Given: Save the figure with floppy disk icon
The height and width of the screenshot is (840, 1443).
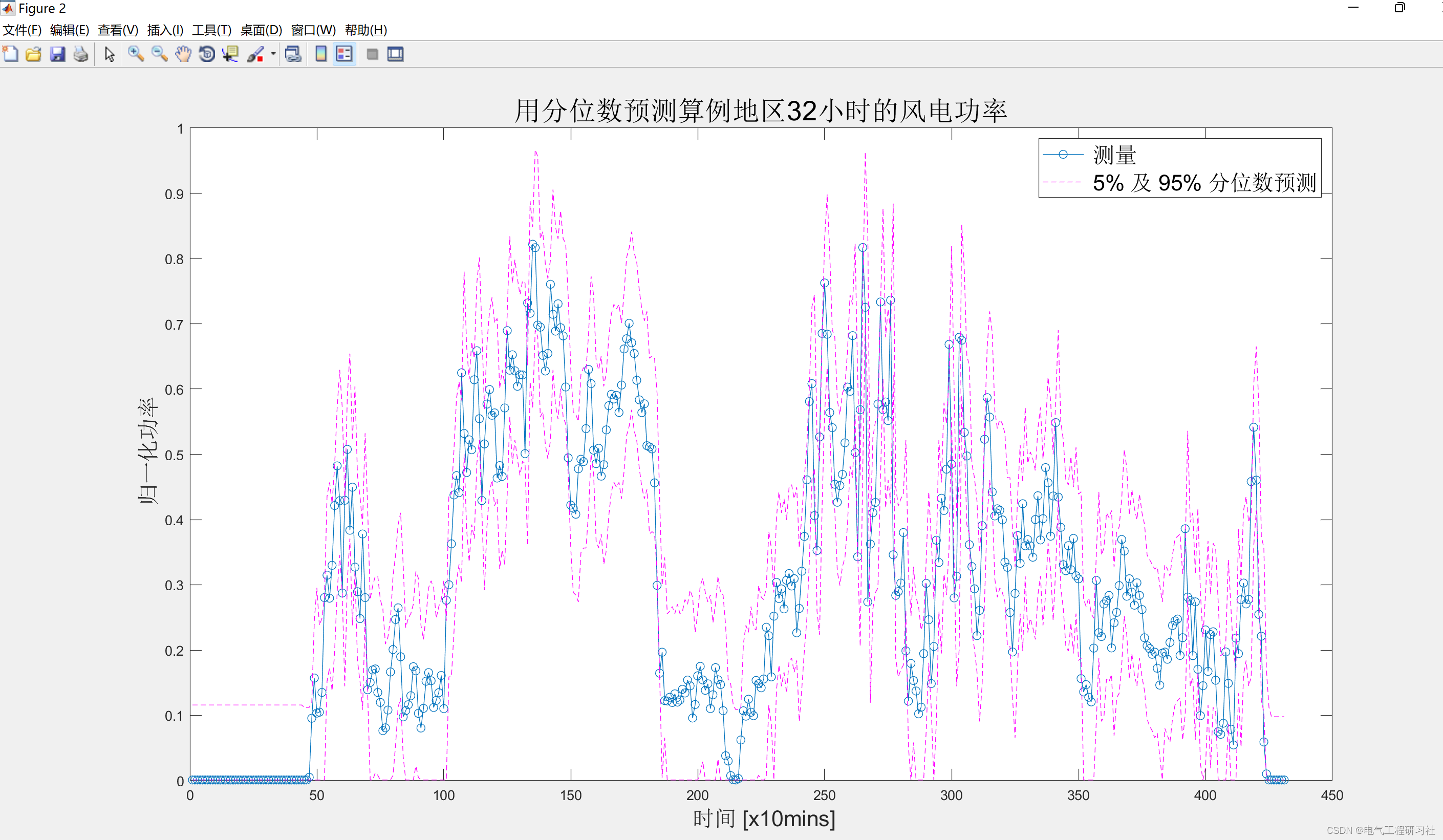Looking at the screenshot, I should [57, 54].
